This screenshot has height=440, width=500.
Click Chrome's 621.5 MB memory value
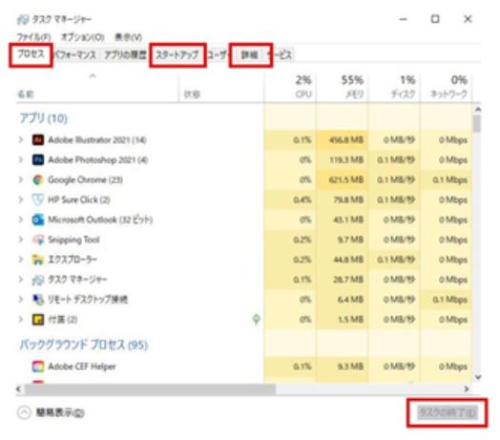pos(346,180)
